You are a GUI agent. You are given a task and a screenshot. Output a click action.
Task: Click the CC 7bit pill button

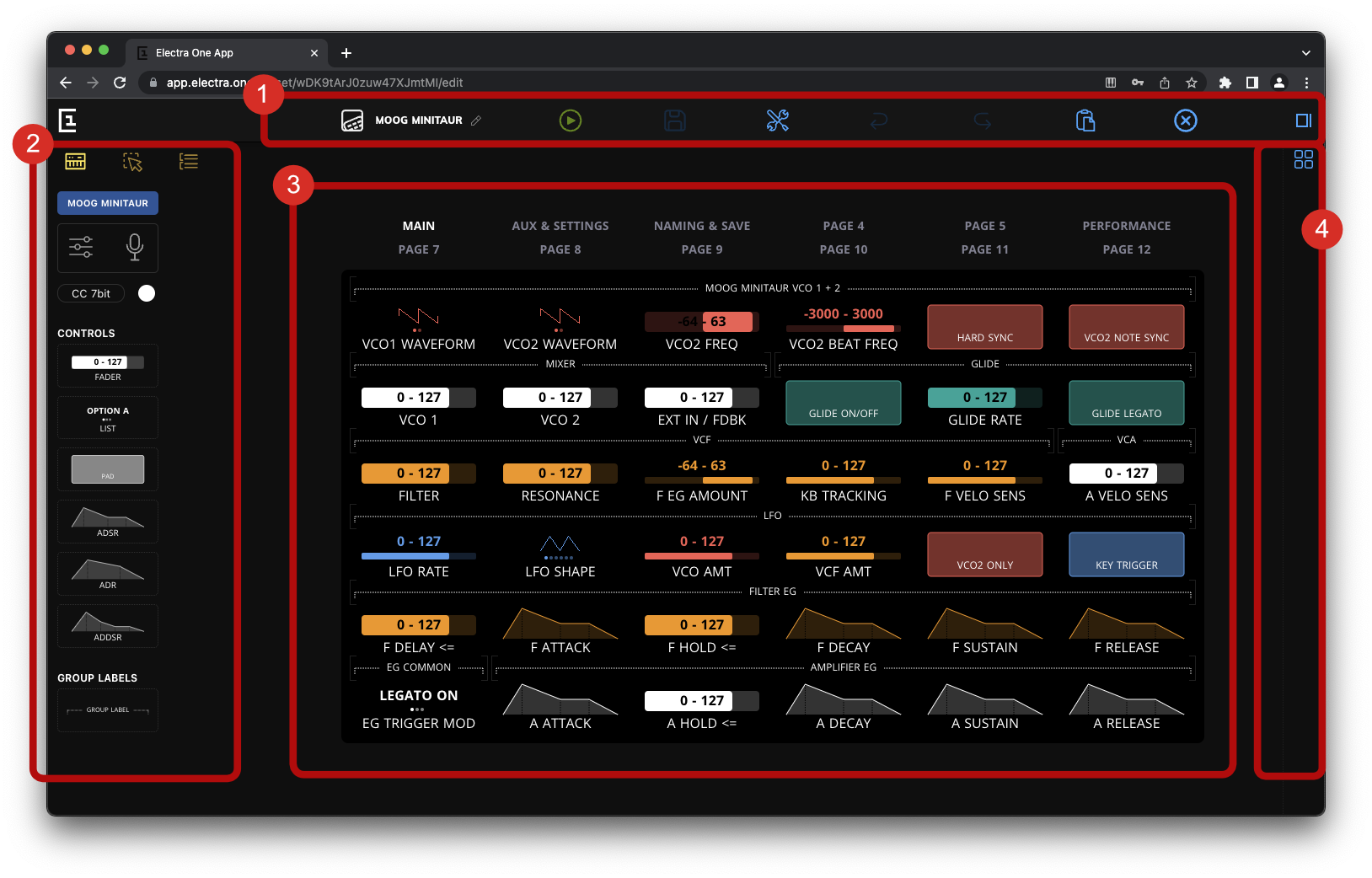(x=90, y=293)
